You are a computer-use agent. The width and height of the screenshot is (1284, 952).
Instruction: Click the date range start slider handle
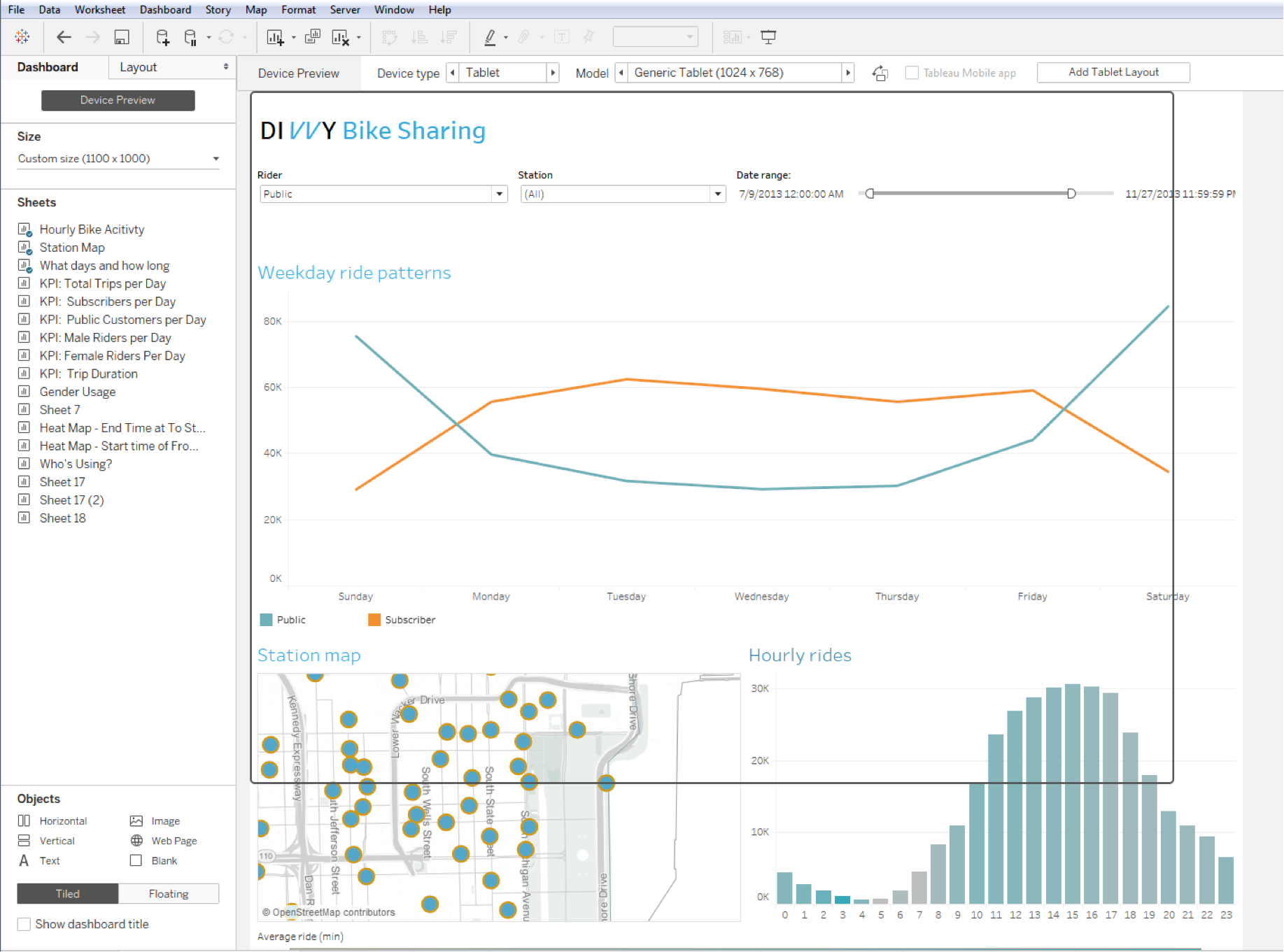(x=870, y=194)
